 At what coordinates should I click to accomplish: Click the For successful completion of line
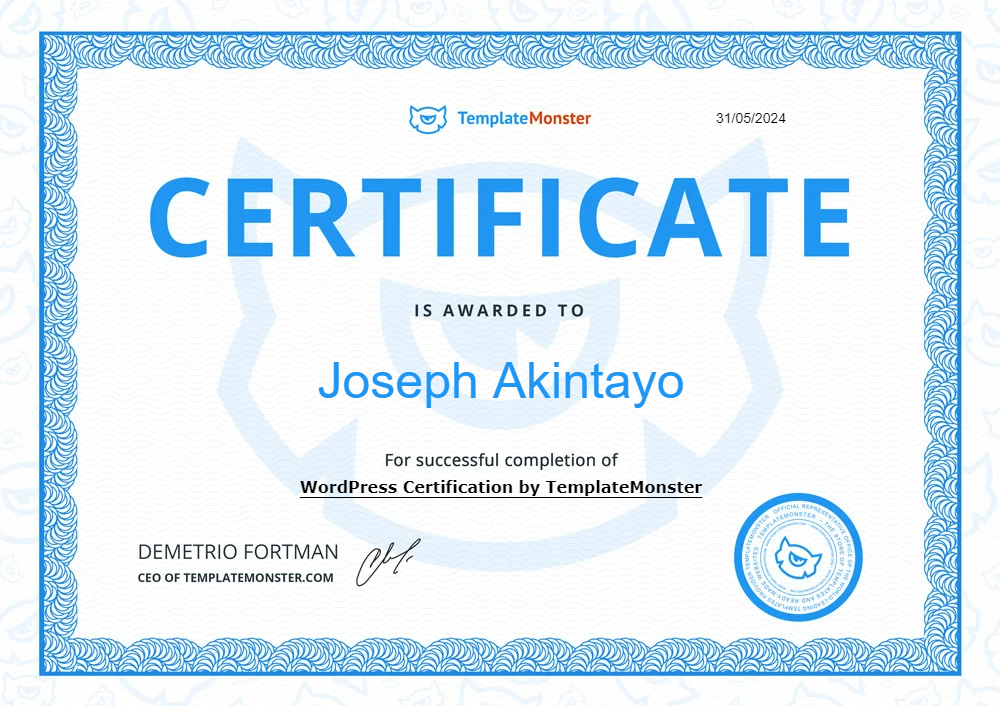point(501,460)
